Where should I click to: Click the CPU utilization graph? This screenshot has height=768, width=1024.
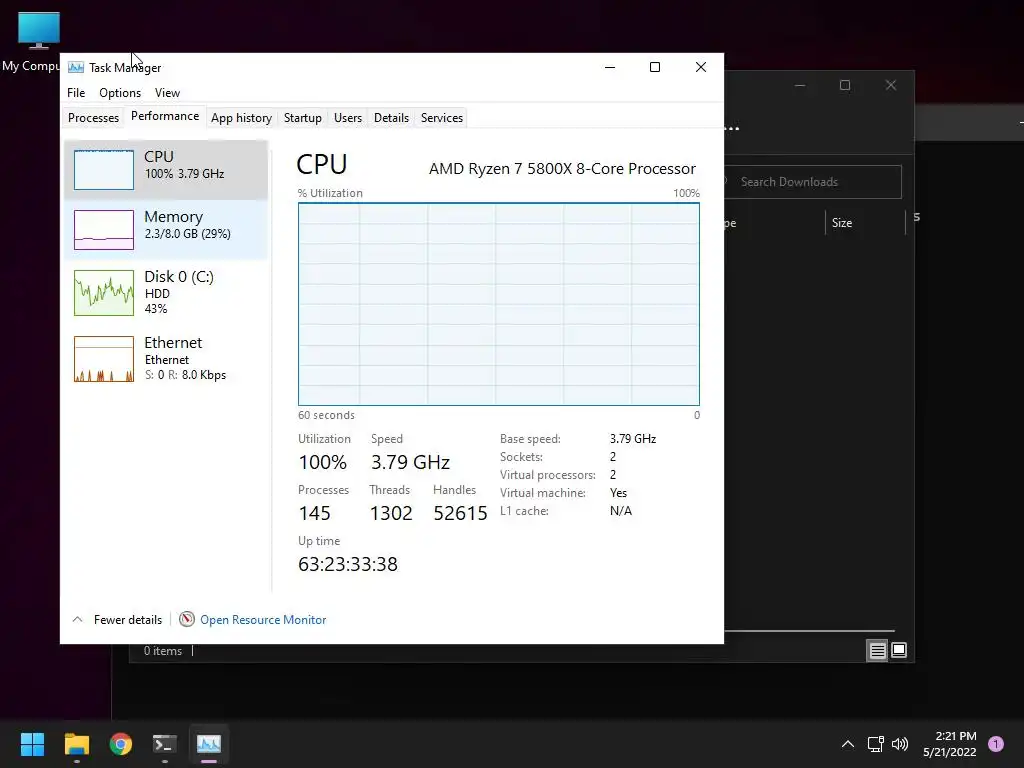(x=498, y=304)
